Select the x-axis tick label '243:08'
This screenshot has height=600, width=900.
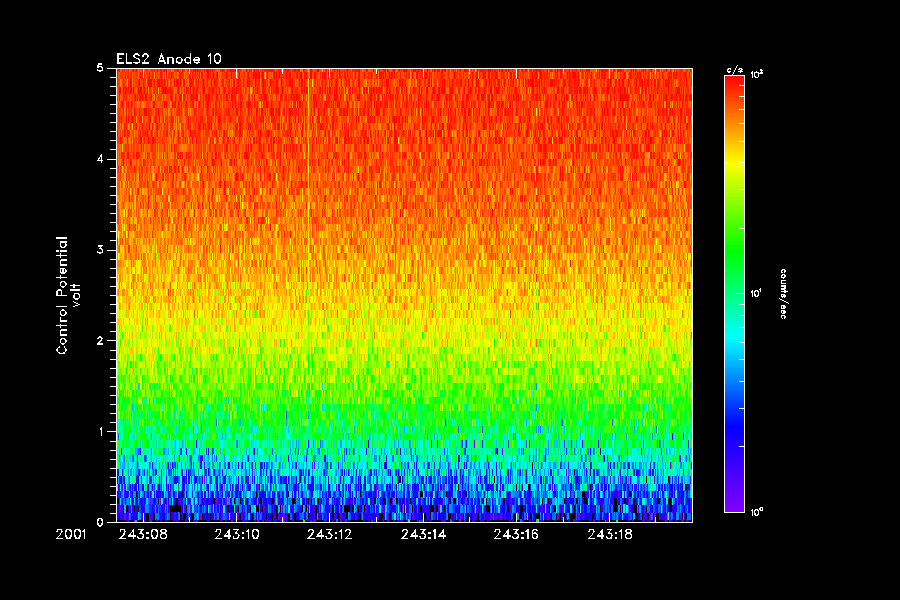(143, 535)
